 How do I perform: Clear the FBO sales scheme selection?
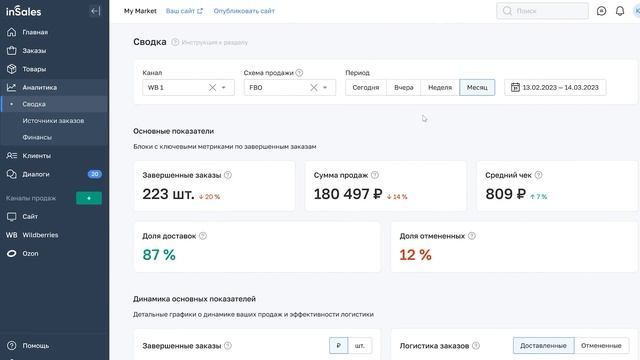(x=313, y=87)
